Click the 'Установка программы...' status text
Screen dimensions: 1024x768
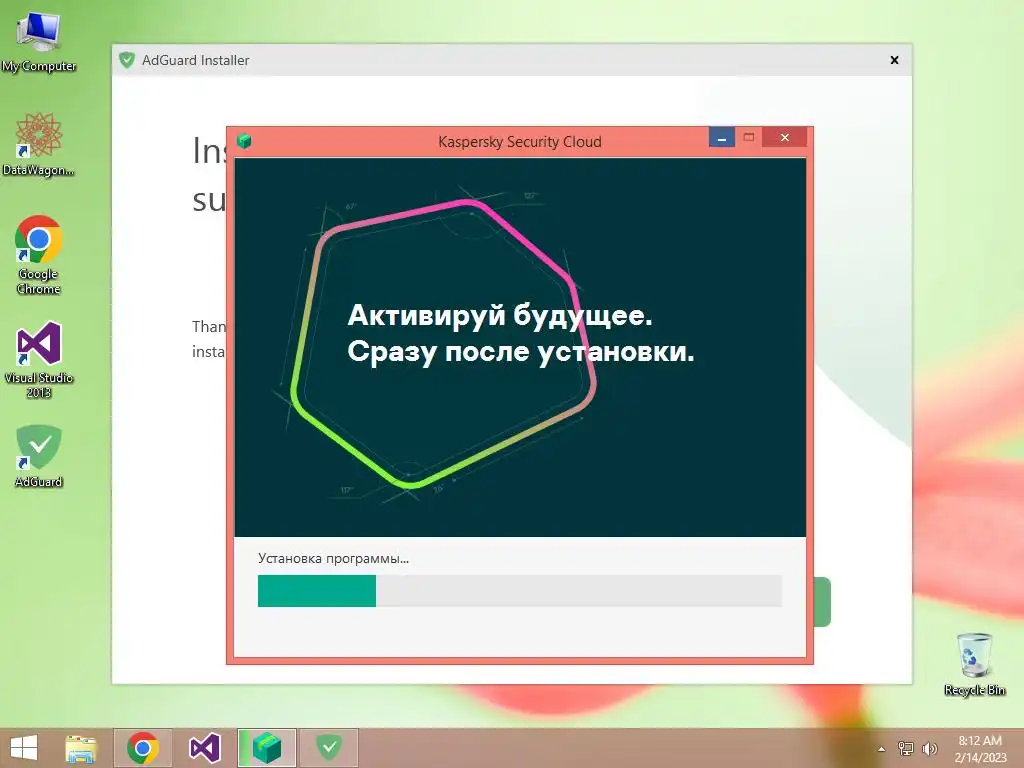(333, 558)
